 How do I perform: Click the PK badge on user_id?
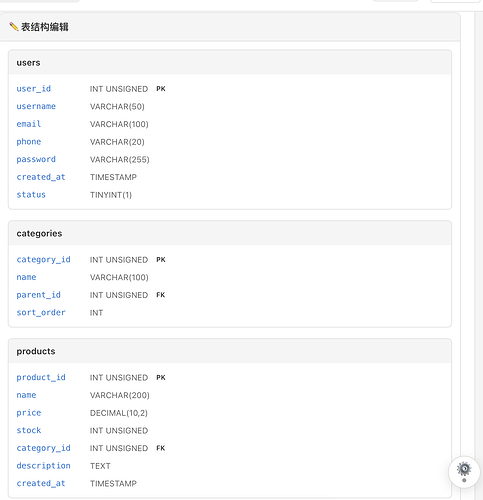[161, 89]
